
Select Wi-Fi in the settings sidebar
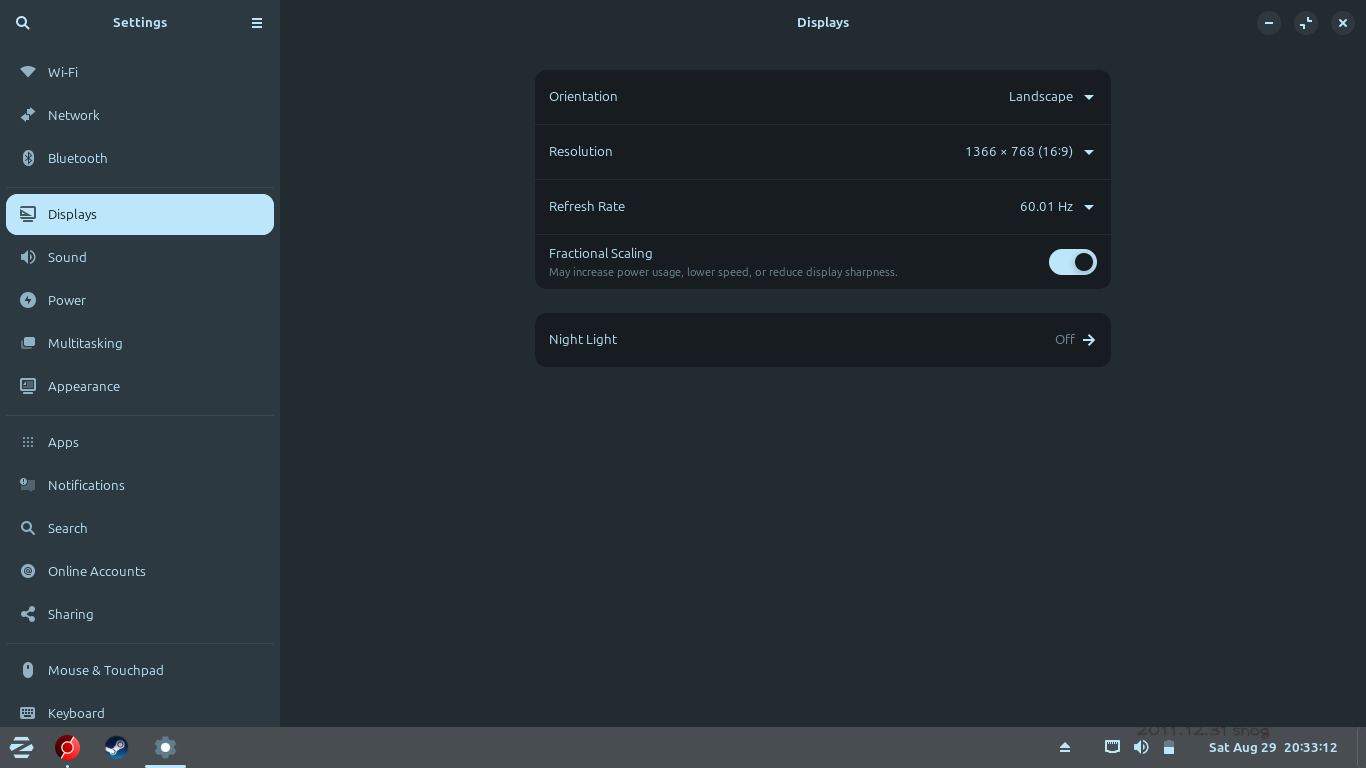(x=140, y=72)
